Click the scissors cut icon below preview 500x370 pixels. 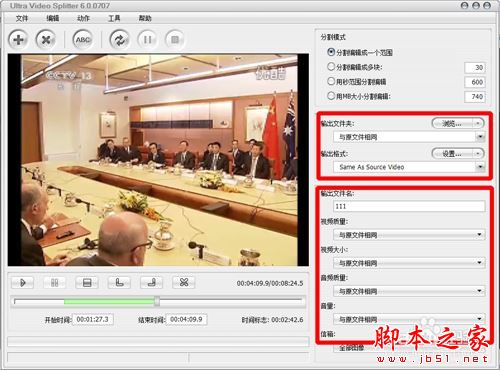click(184, 283)
